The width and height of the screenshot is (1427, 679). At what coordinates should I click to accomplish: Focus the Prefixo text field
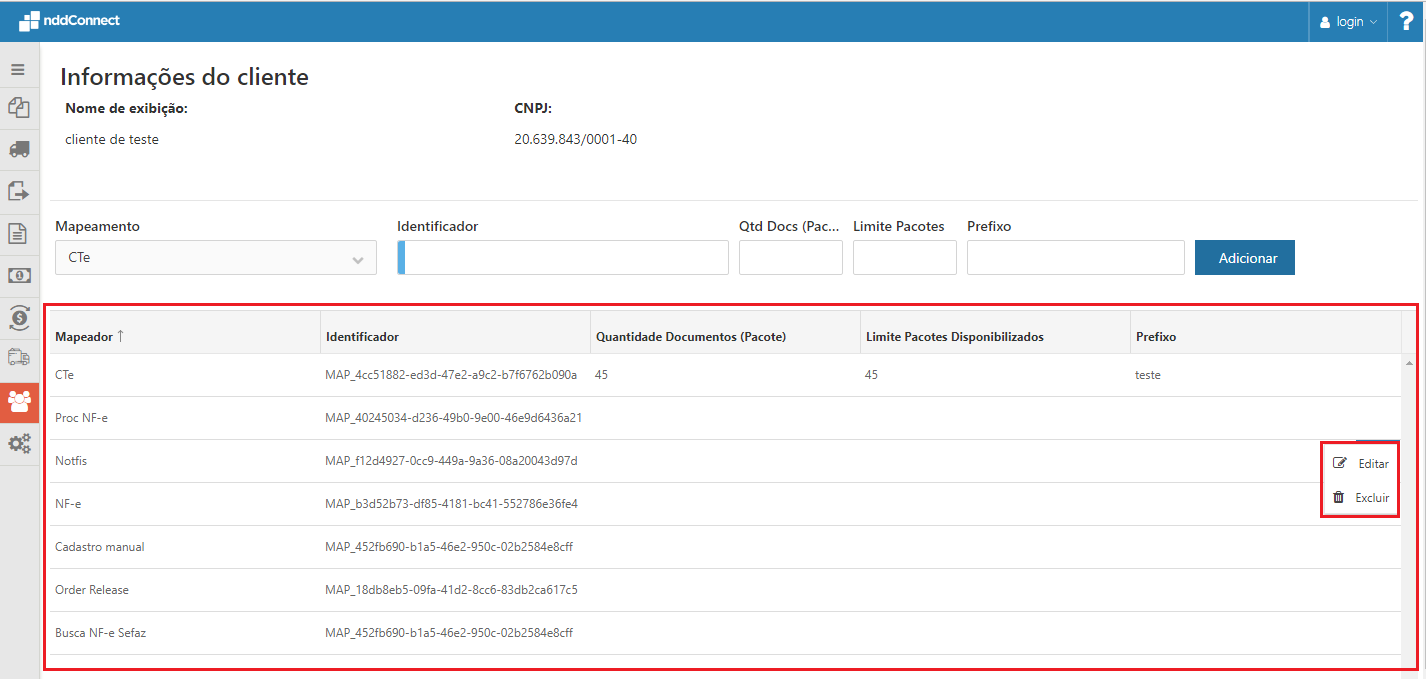point(1075,258)
